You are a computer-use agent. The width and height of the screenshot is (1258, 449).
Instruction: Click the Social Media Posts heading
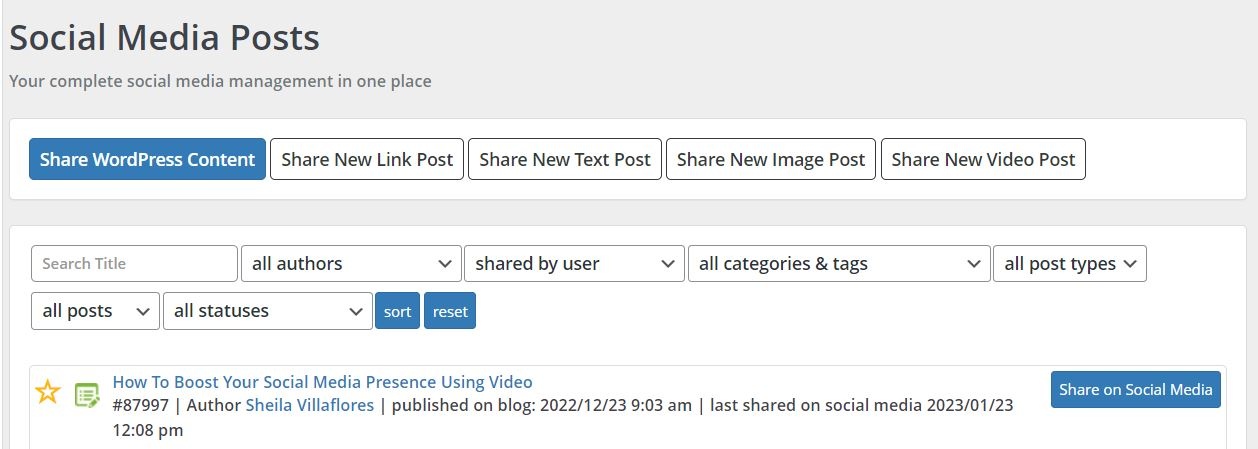[x=165, y=38]
